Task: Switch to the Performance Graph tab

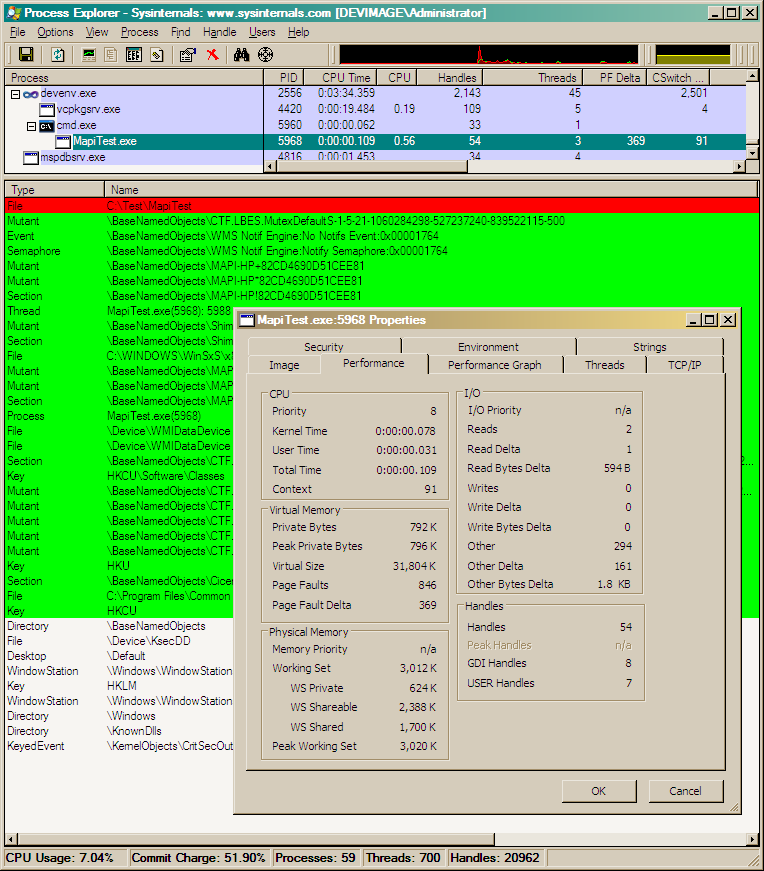Action: click(494, 365)
